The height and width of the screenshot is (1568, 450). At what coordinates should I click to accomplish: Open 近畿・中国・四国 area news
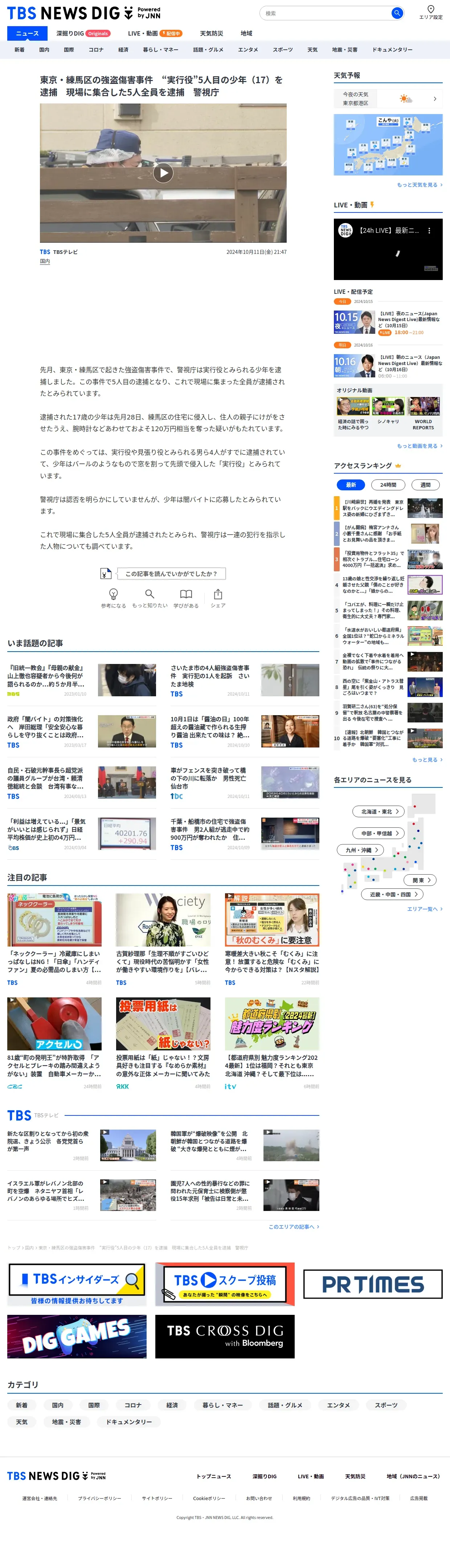click(x=393, y=895)
